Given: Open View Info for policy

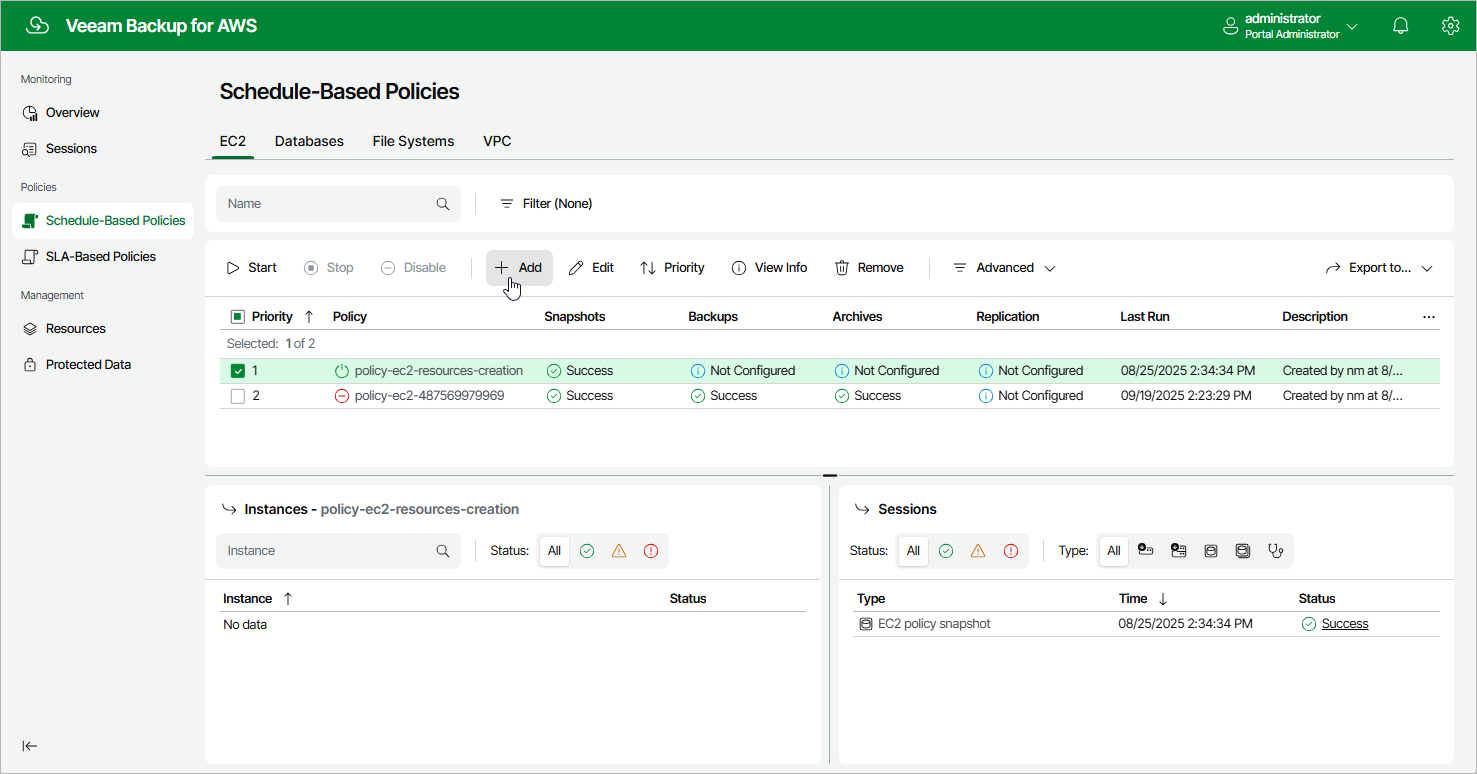Looking at the screenshot, I should click(x=769, y=268).
